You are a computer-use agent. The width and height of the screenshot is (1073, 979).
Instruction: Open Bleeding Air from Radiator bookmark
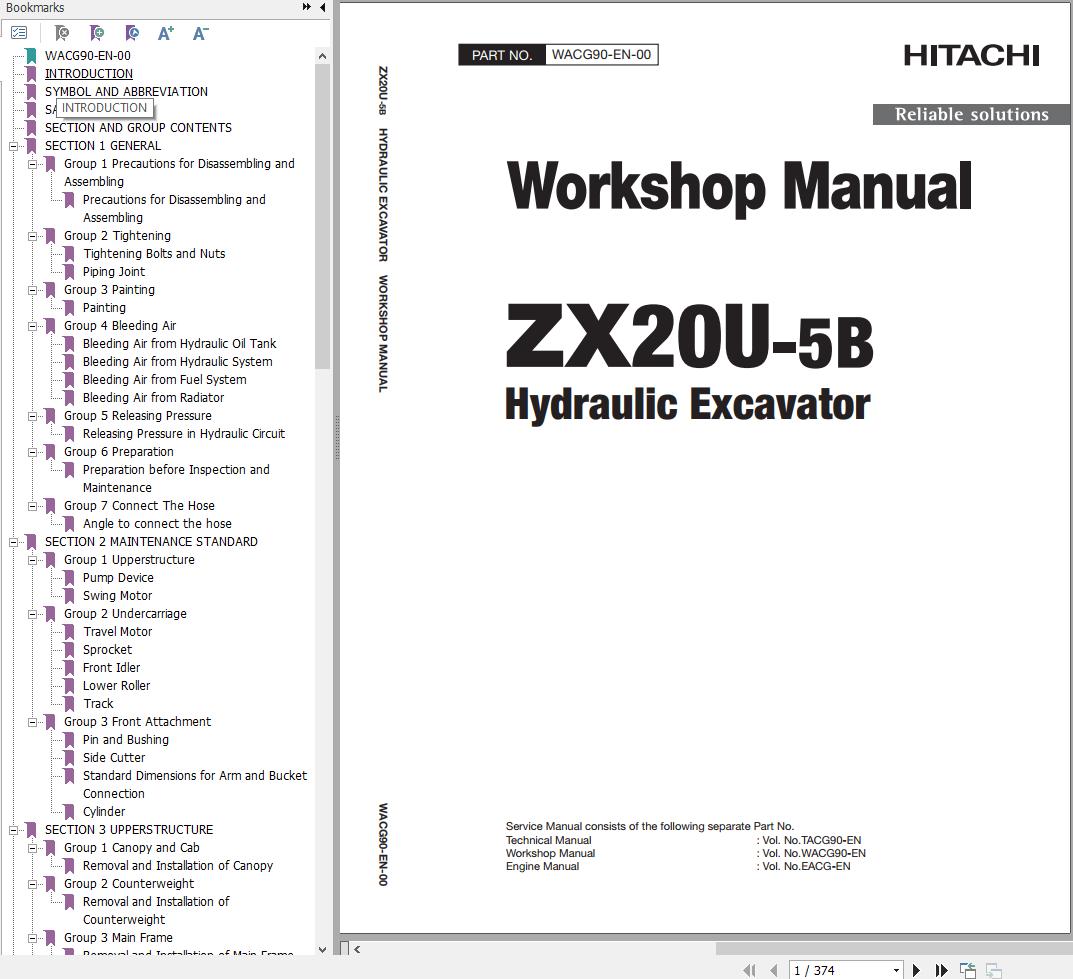pos(153,397)
